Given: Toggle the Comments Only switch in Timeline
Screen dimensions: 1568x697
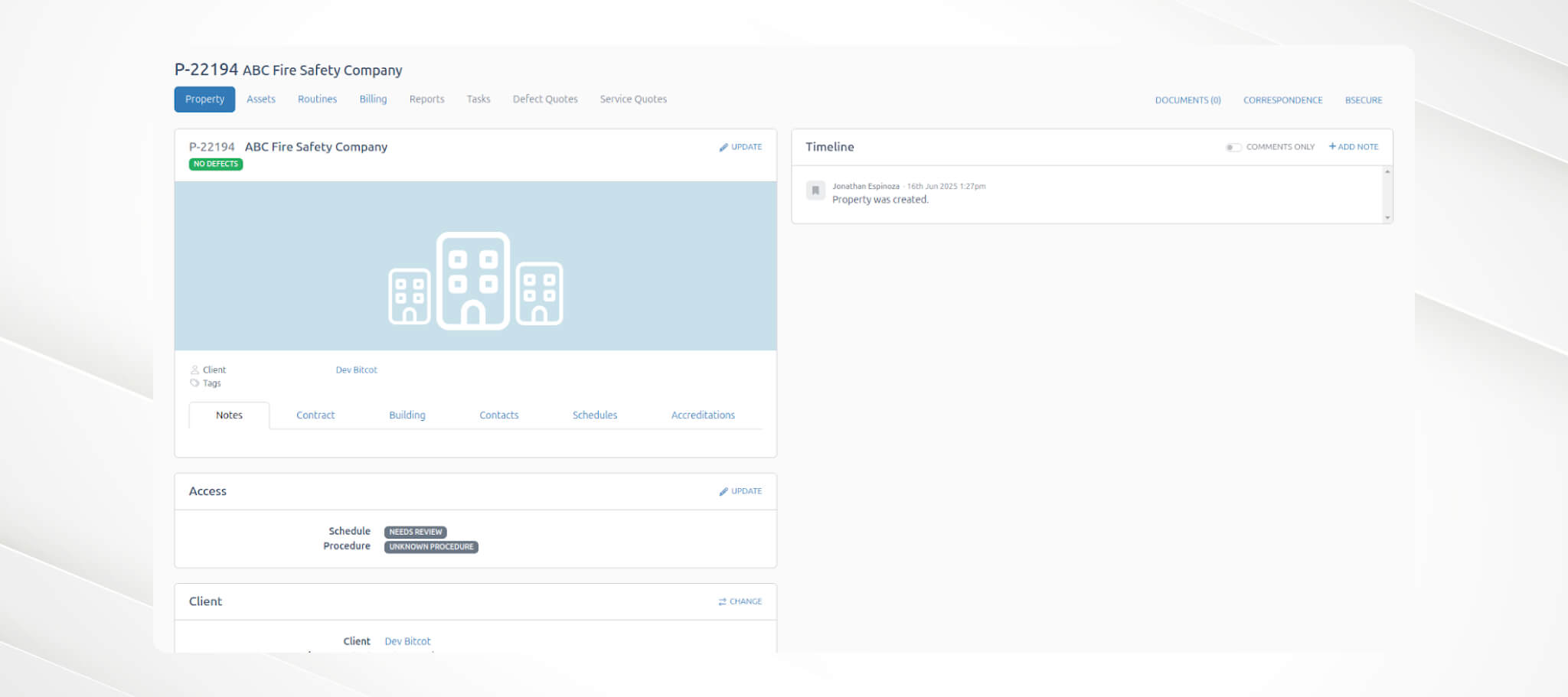Looking at the screenshot, I should (1233, 147).
